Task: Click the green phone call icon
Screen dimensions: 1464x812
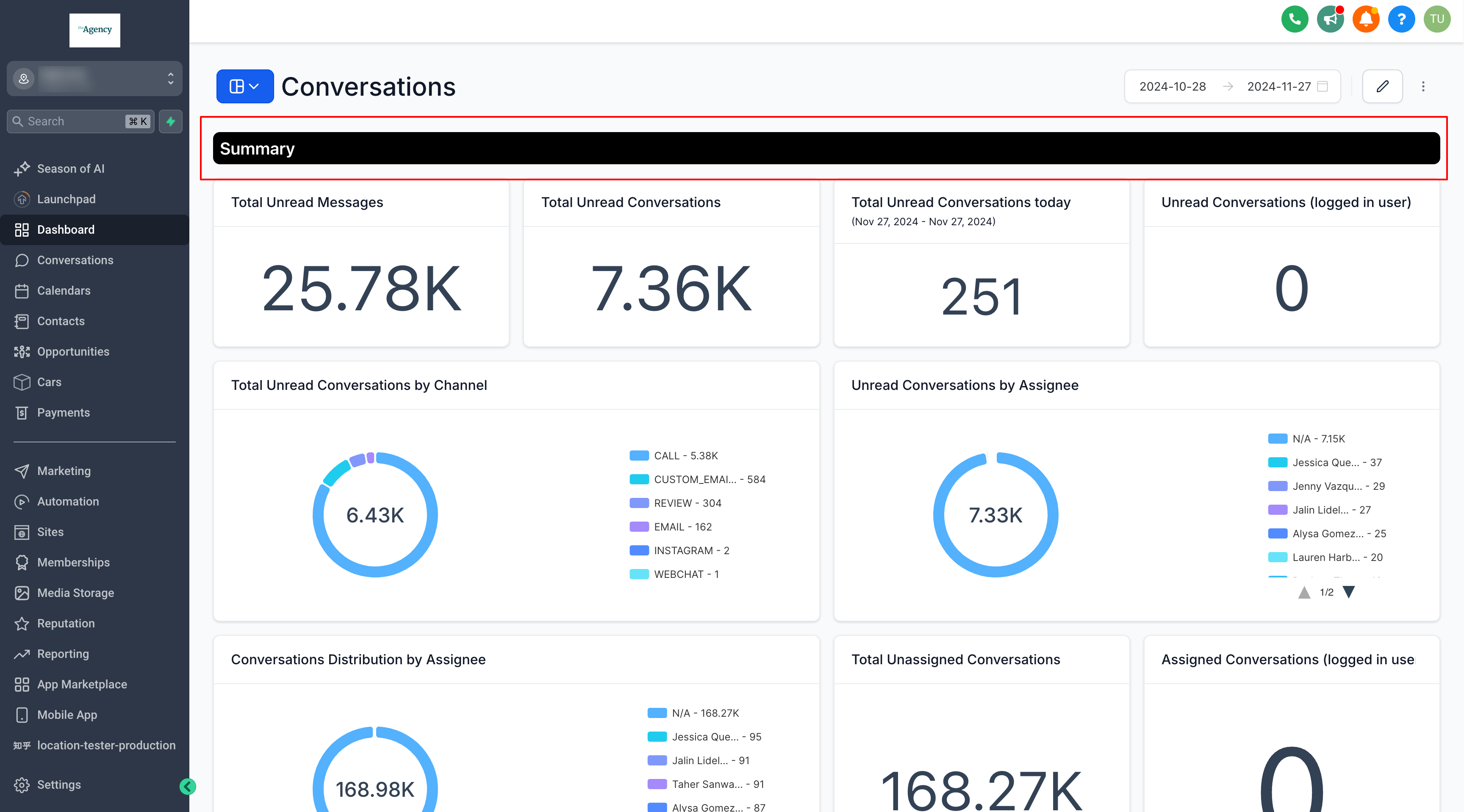Action: click(1295, 19)
